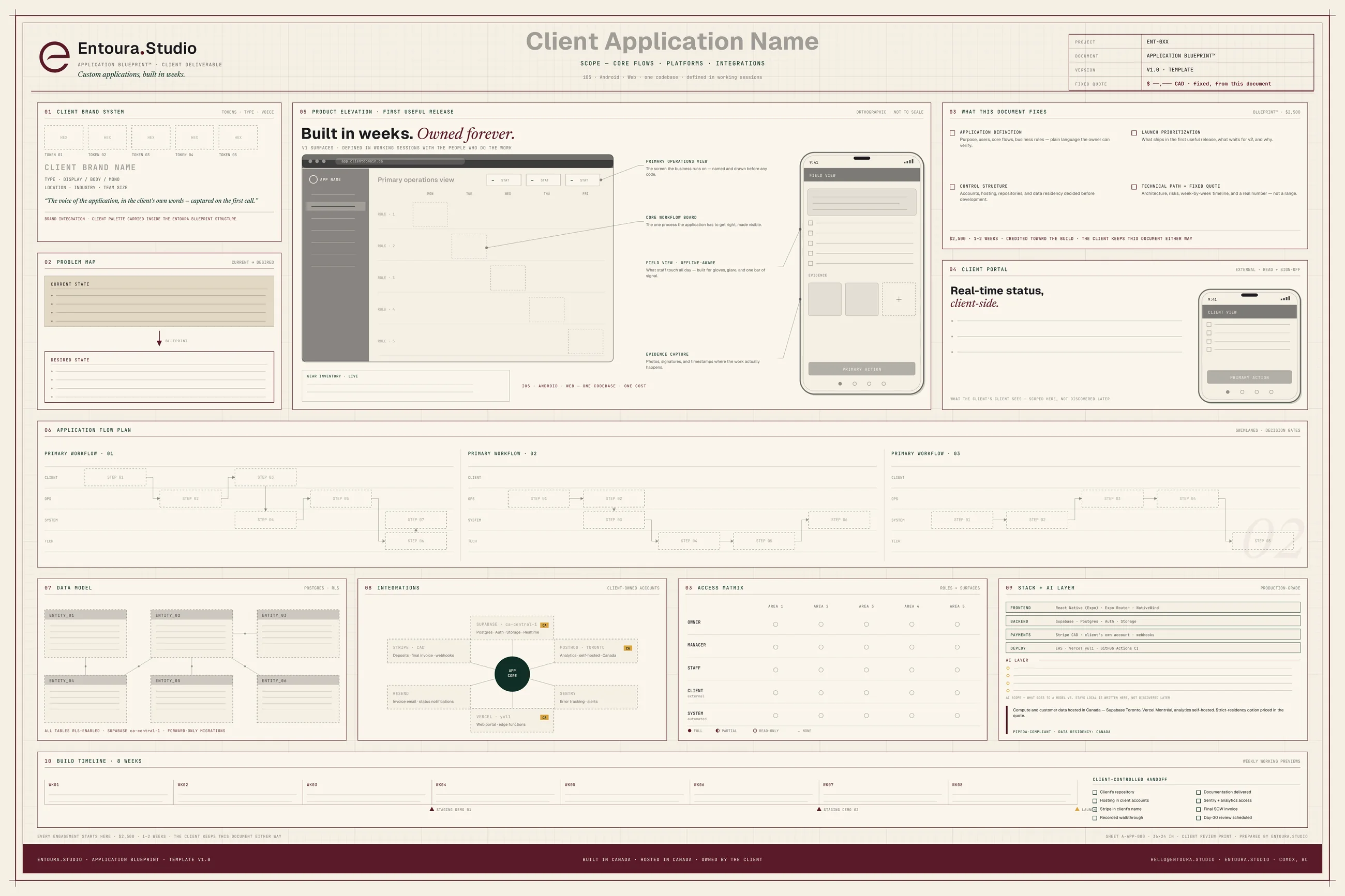Click the APP NAME circle icon in sidebar

(313, 179)
